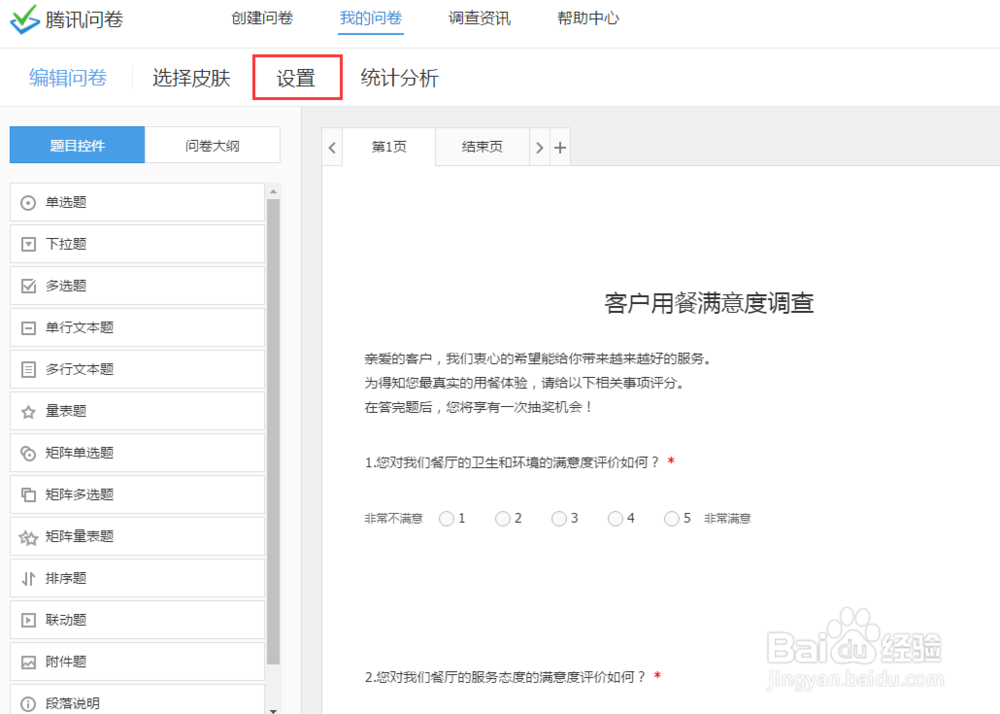The width and height of the screenshot is (1000, 714).
Task: Click the Tencent Questionnaire logo icon
Action: coord(22,18)
